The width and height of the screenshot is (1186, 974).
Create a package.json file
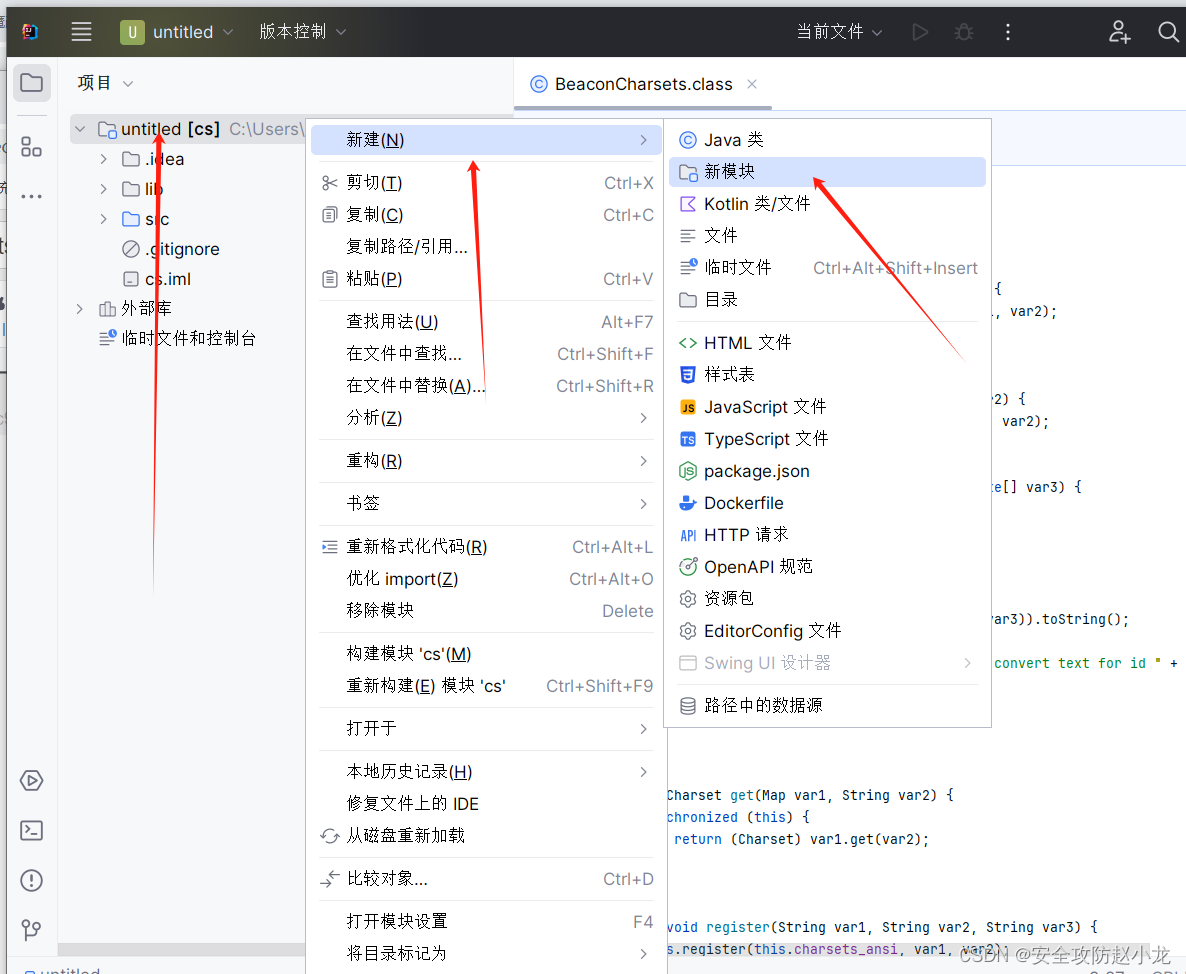pyautogui.click(x=827, y=471)
